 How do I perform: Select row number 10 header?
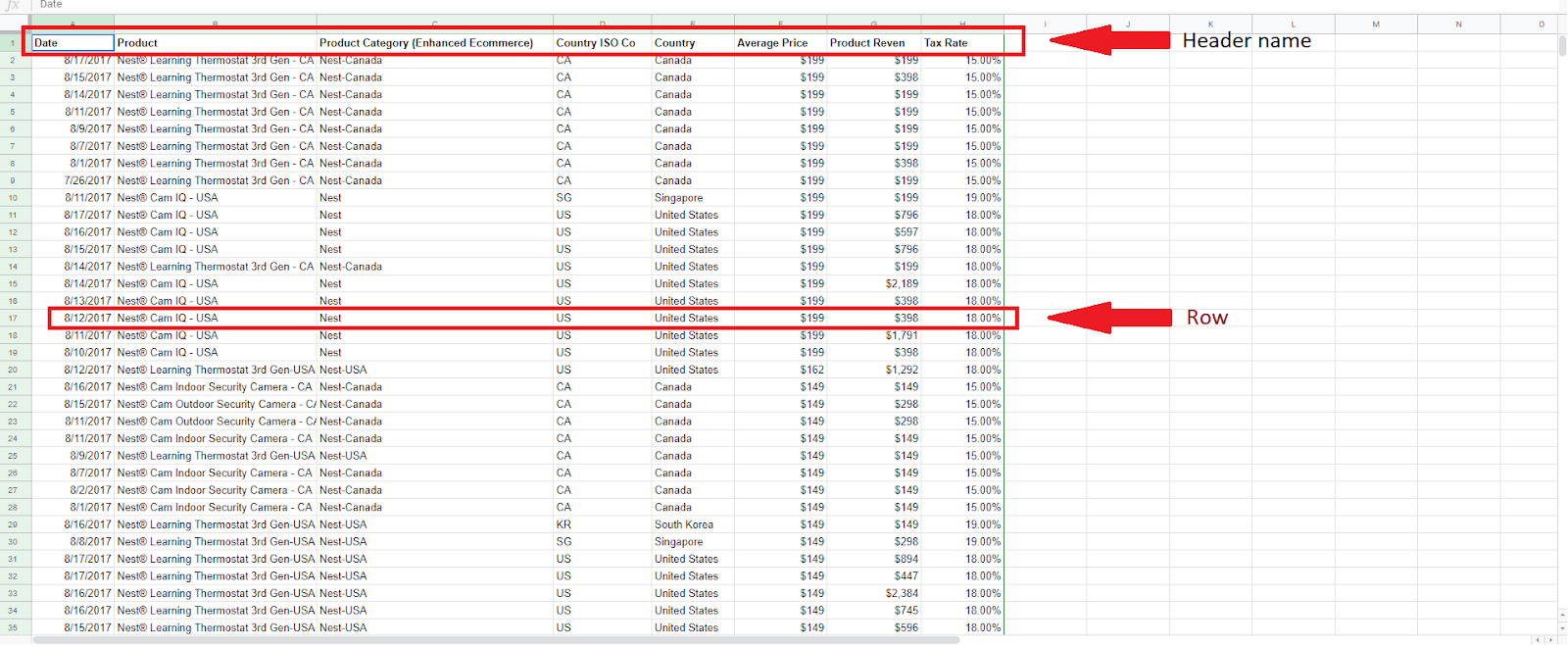coord(14,198)
